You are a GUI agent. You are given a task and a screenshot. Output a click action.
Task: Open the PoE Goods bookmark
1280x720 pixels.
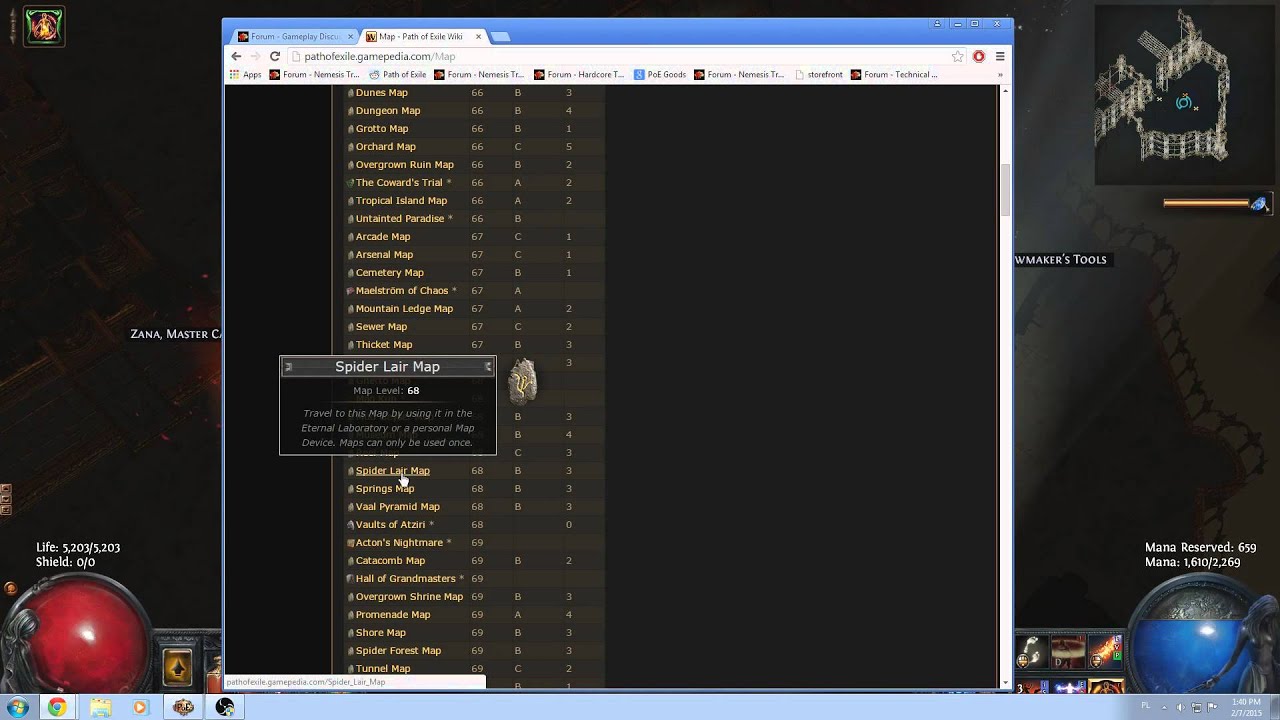[x=660, y=74]
